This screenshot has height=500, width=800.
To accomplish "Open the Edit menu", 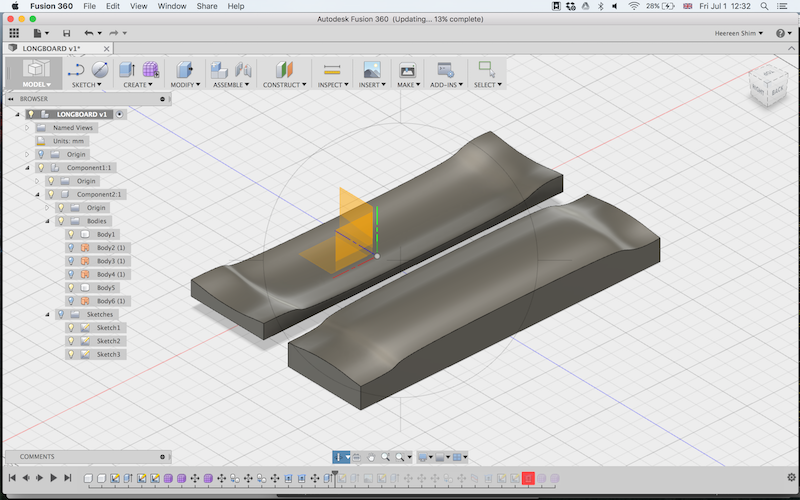I will click(x=113, y=6).
